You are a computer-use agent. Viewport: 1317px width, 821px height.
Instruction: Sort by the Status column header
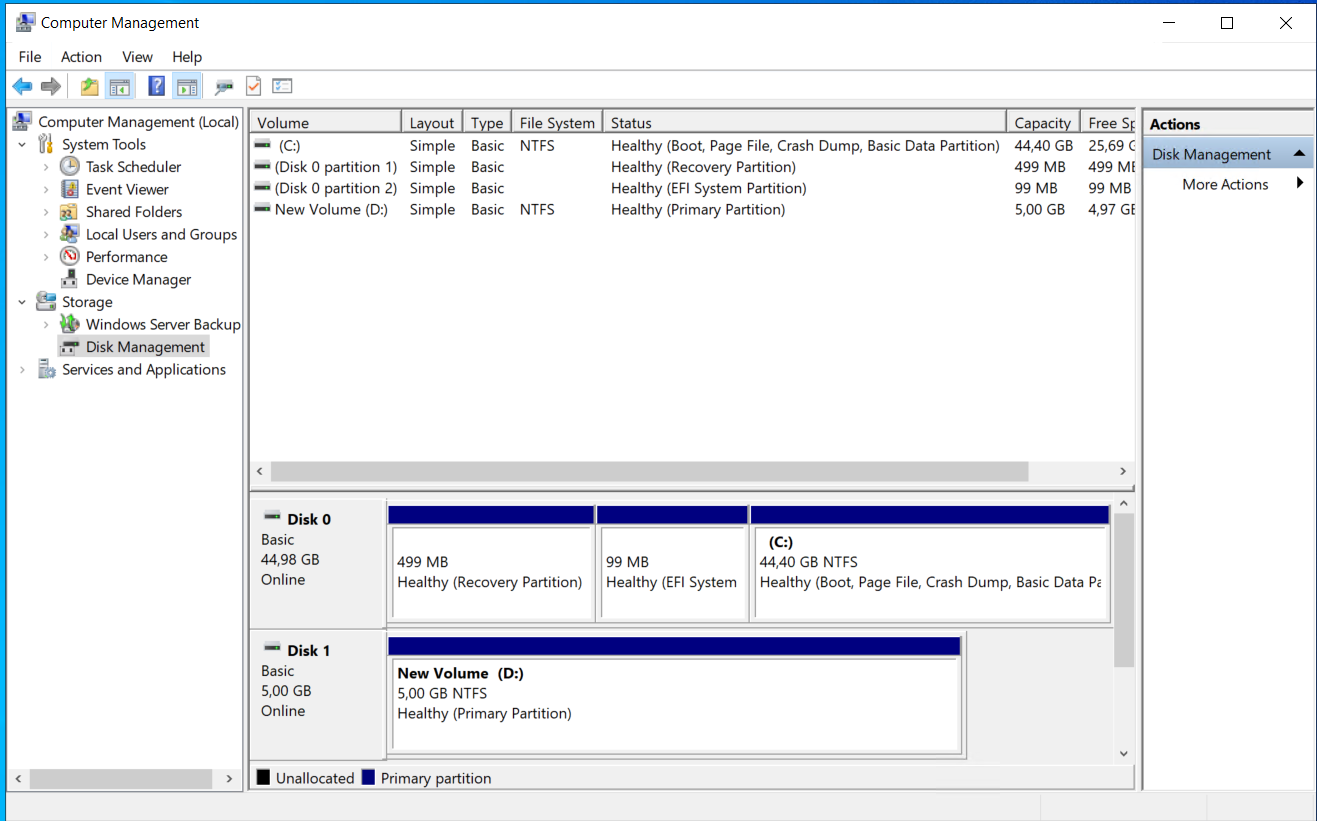pos(805,123)
